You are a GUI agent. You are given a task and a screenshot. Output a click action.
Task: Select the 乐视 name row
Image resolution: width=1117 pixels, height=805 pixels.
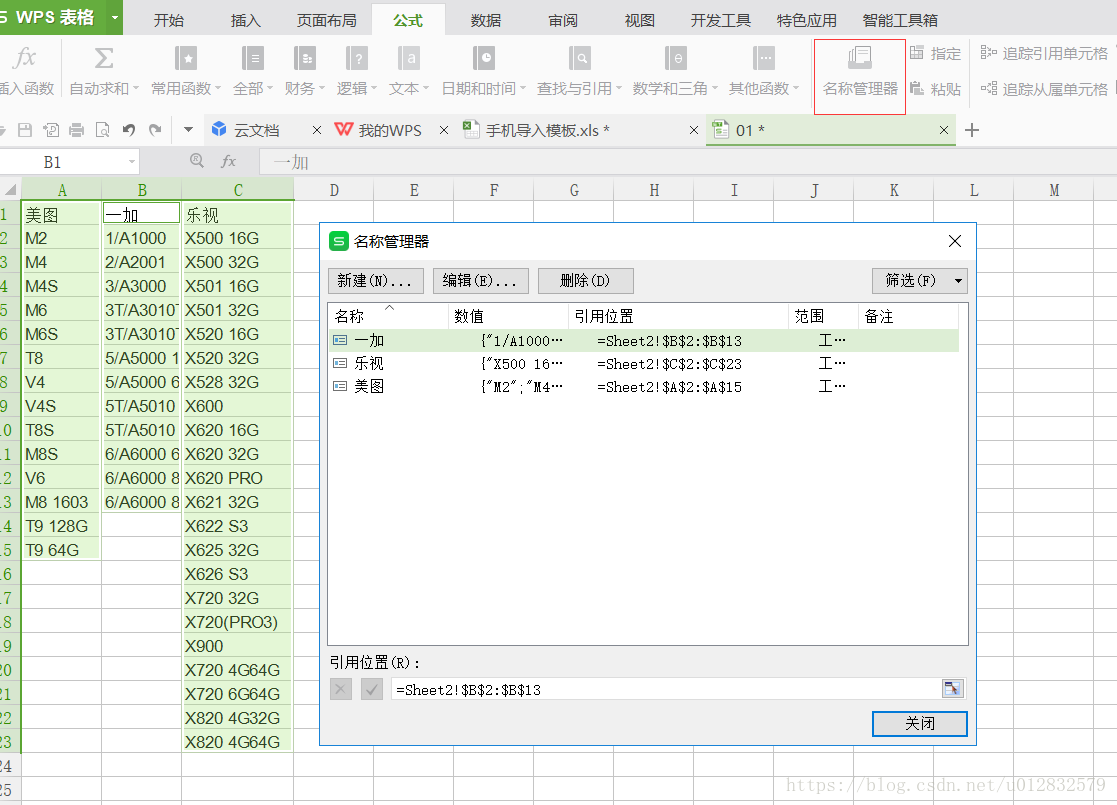coord(644,363)
